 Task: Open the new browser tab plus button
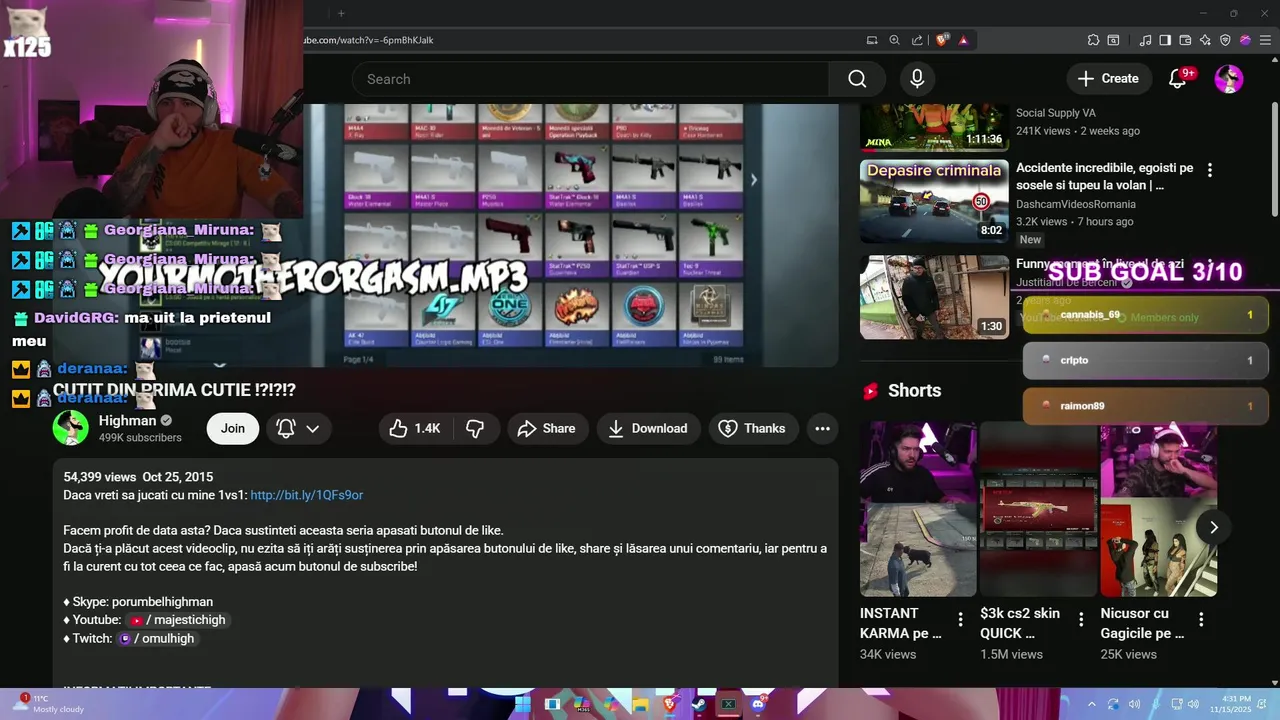pyautogui.click(x=341, y=14)
